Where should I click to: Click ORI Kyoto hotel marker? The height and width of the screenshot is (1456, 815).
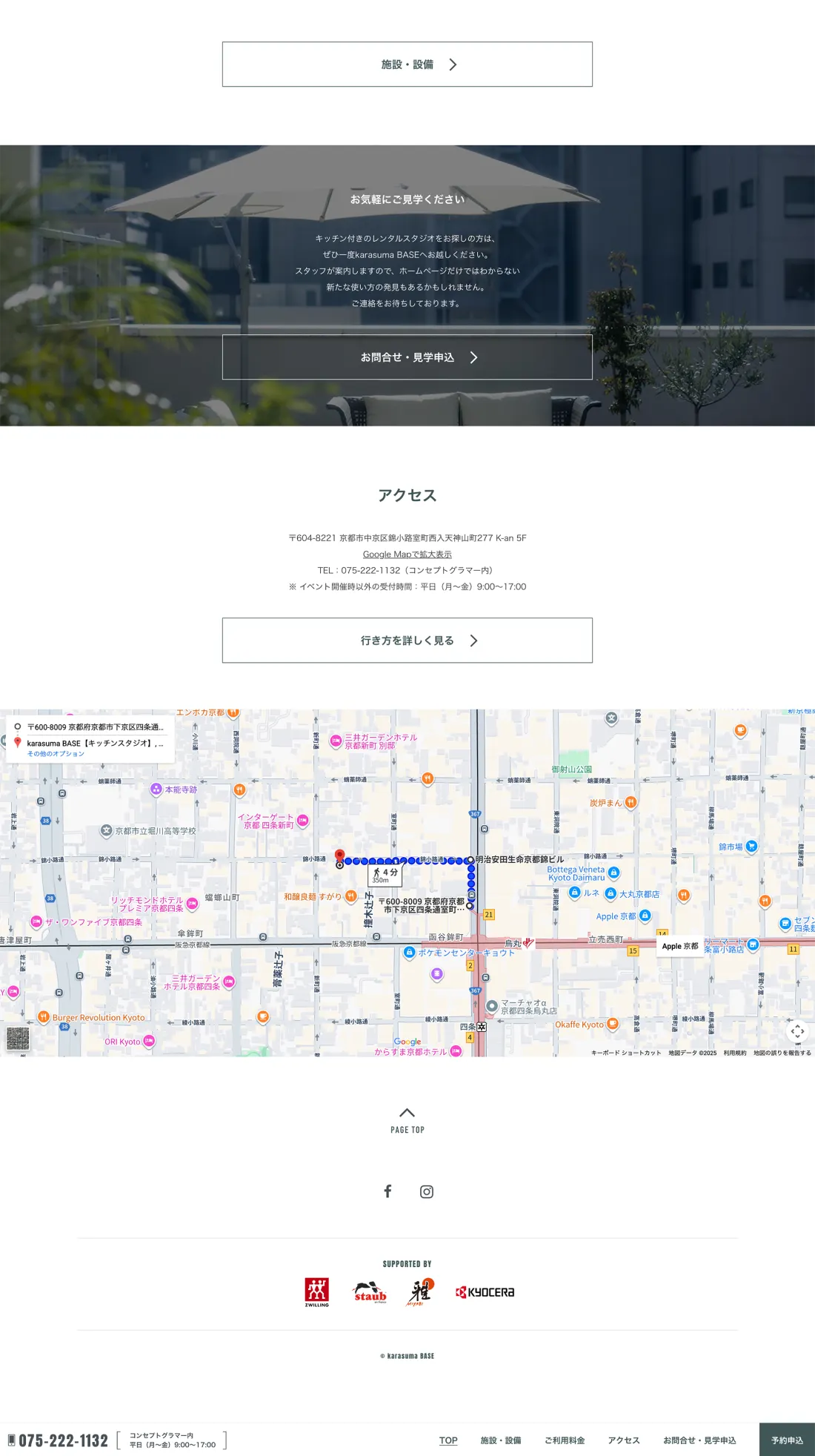148,1042
